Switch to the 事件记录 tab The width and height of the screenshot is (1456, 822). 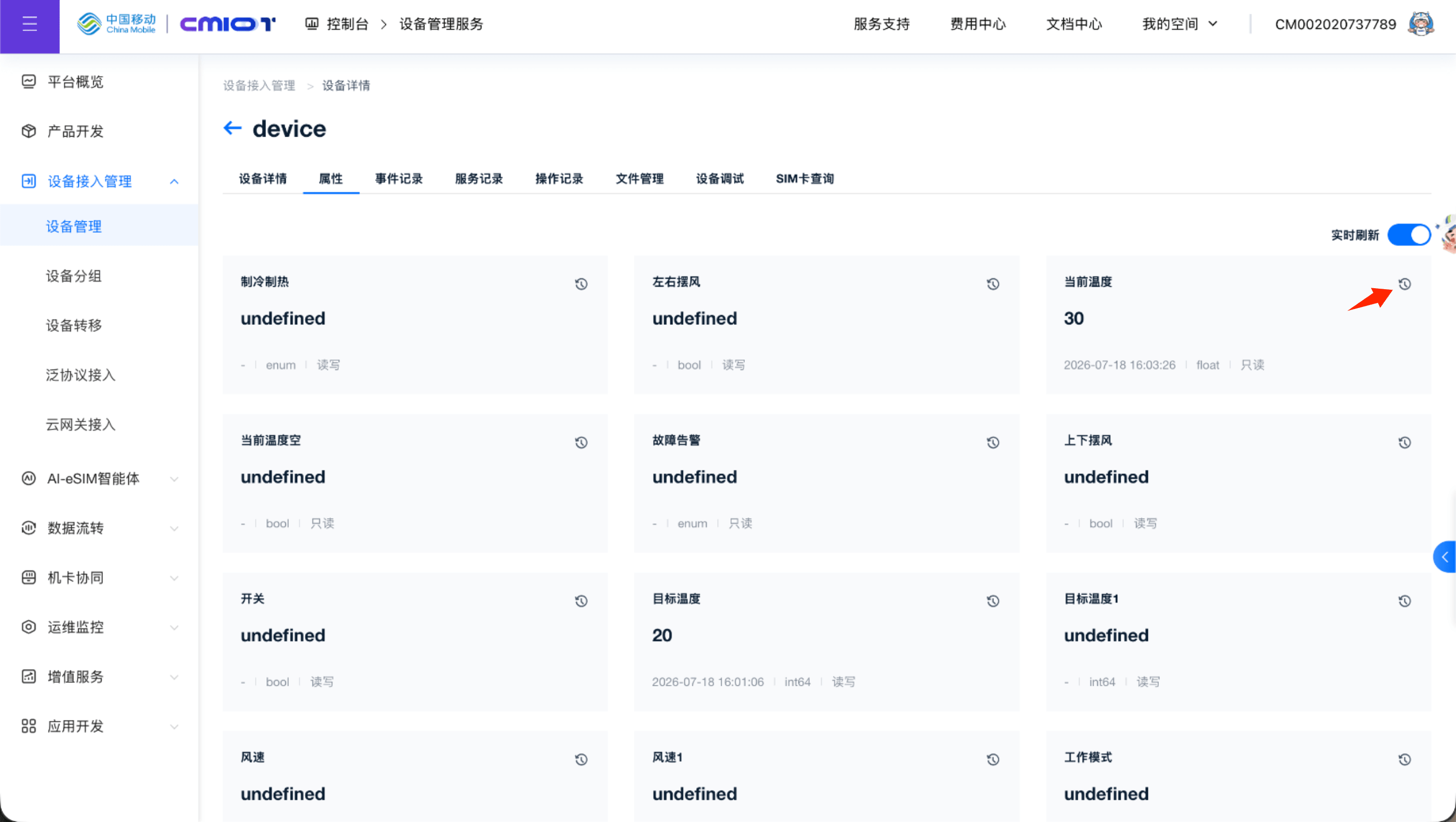coord(399,179)
